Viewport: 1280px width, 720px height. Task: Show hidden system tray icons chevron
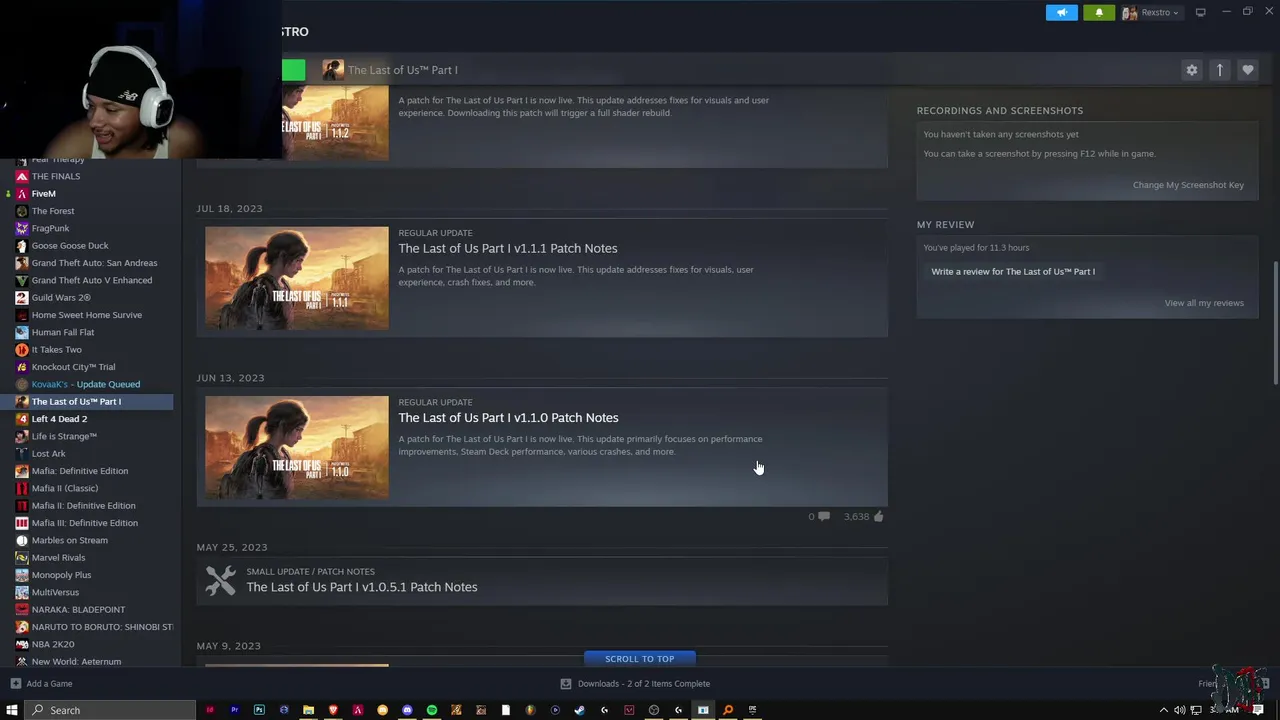[1163, 710]
